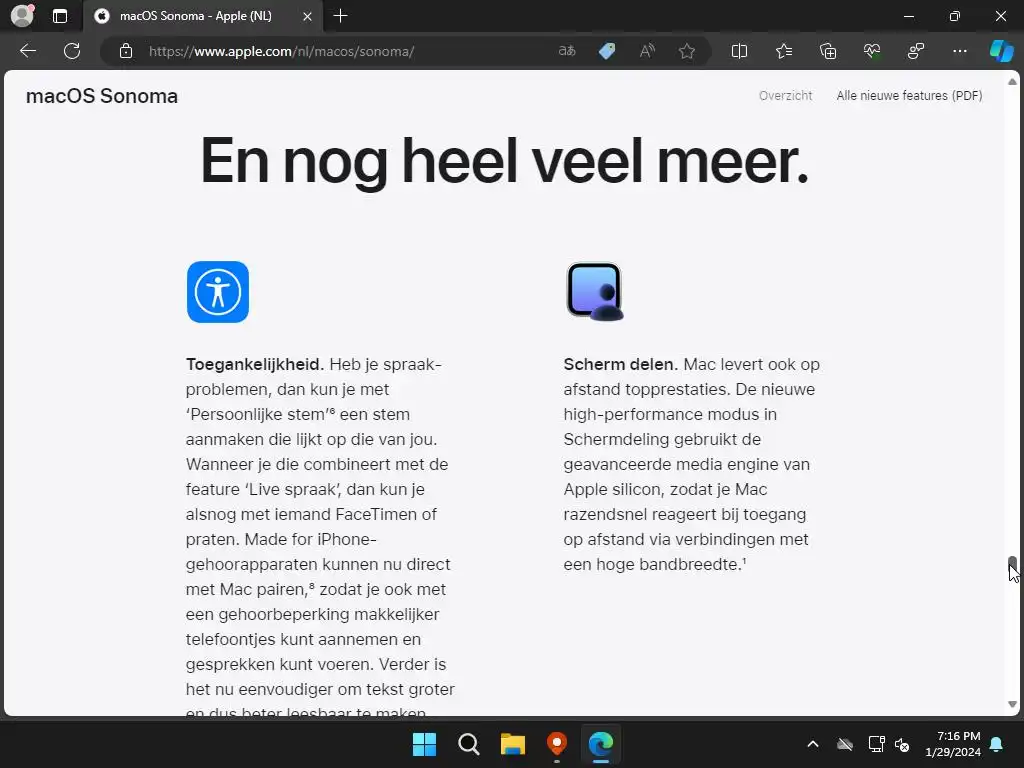Click the Scherm delen screen sharing icon
The image size is (1024, 768).
tap(595, 292)
